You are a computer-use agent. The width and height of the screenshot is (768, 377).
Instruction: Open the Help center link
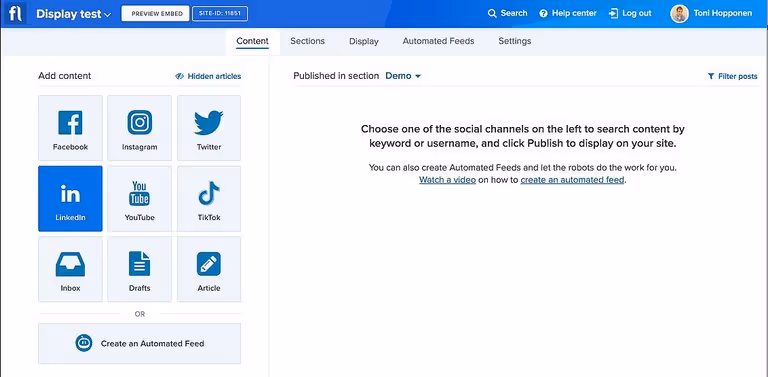568,13
